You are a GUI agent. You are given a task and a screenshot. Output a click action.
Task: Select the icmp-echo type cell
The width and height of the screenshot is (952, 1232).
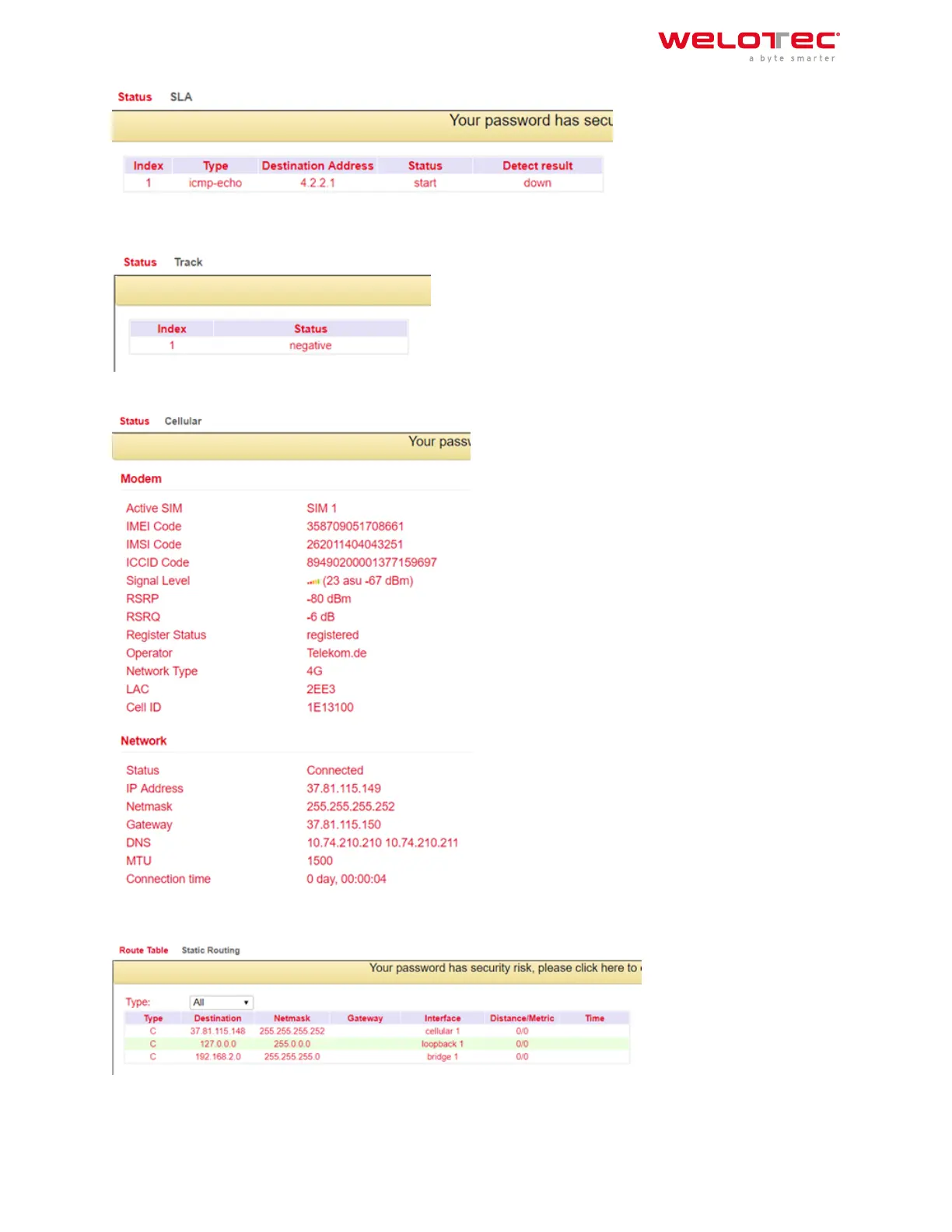(215, 183)
